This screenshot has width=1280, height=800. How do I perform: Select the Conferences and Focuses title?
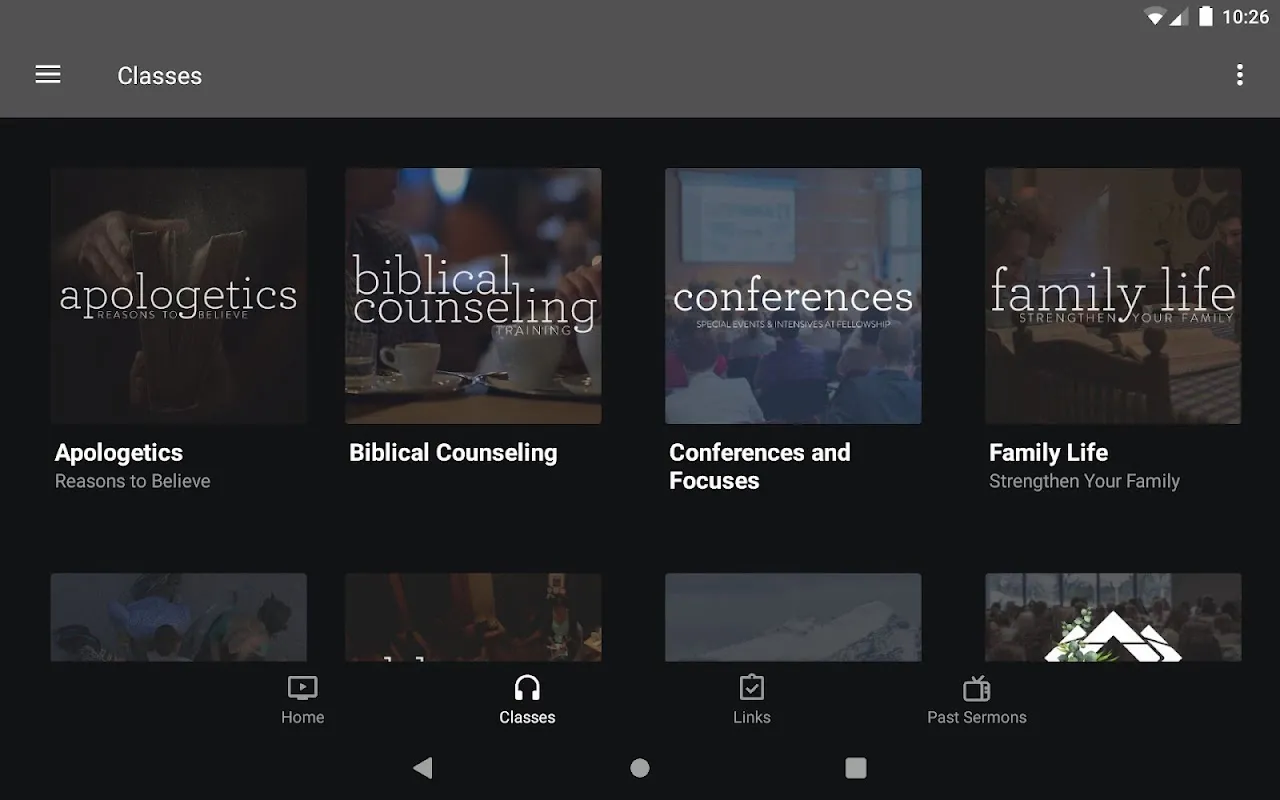pos(759,466)
